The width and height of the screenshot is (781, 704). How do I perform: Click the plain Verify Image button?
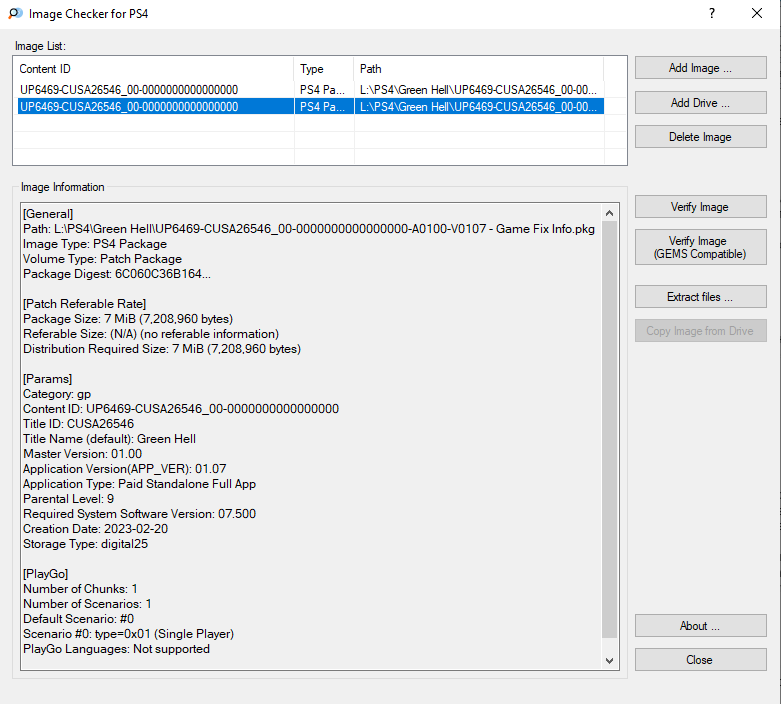tap(700, 207)
